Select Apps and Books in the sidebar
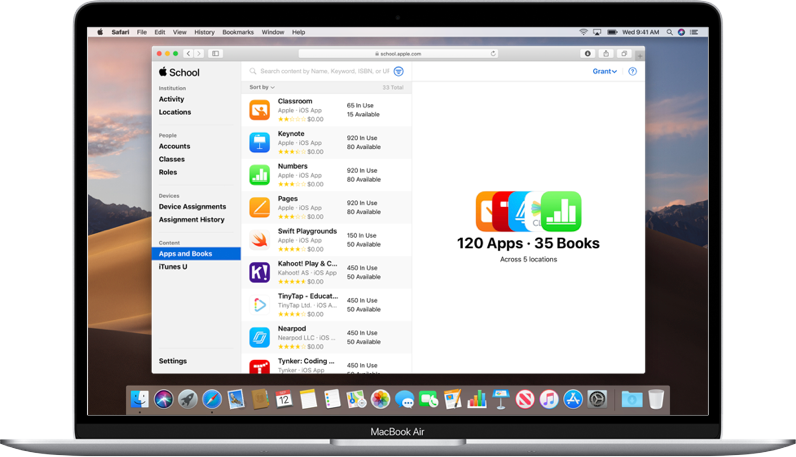Screen dimensions: 796x457 196,254
